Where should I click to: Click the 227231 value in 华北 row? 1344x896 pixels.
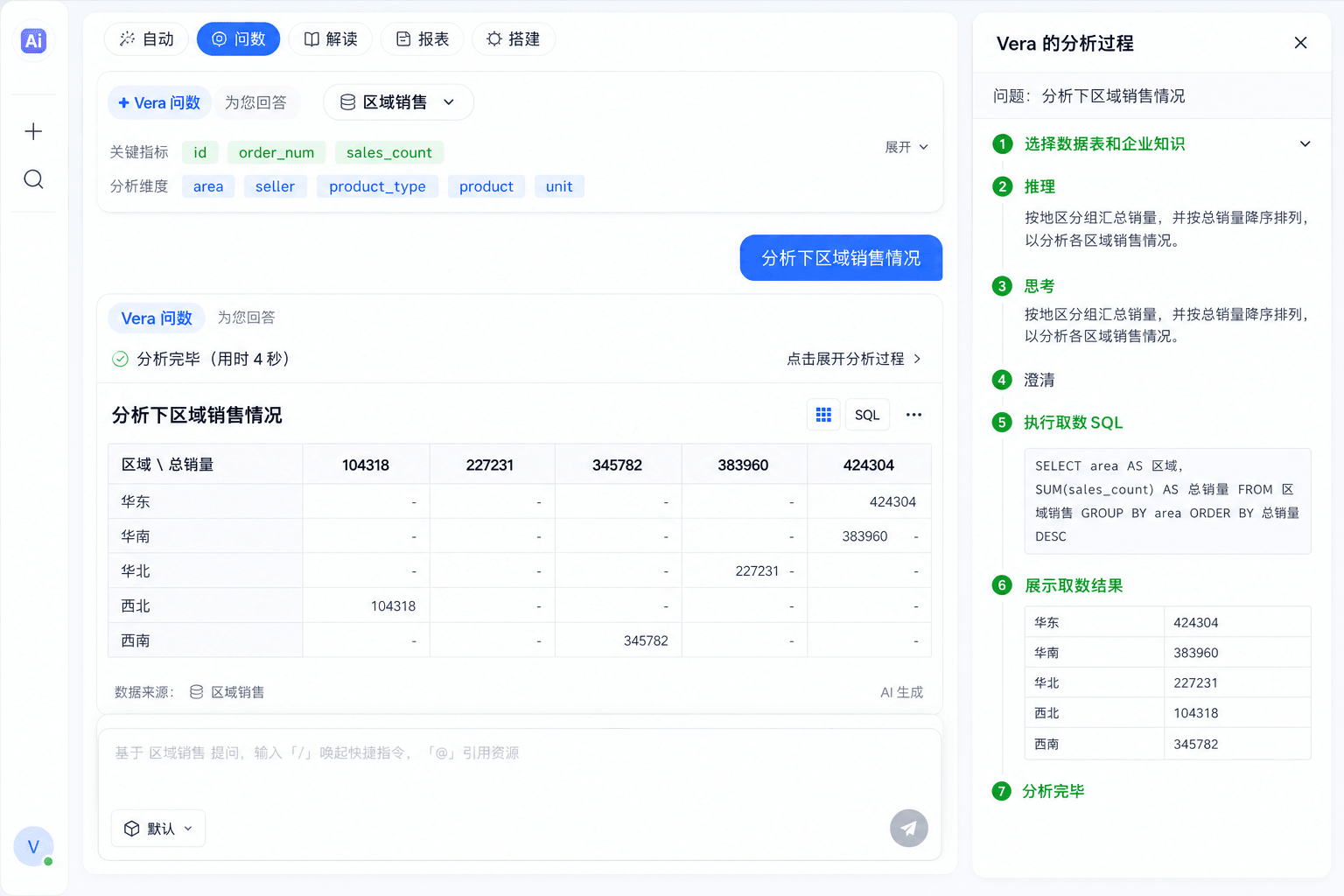[757, 571]
